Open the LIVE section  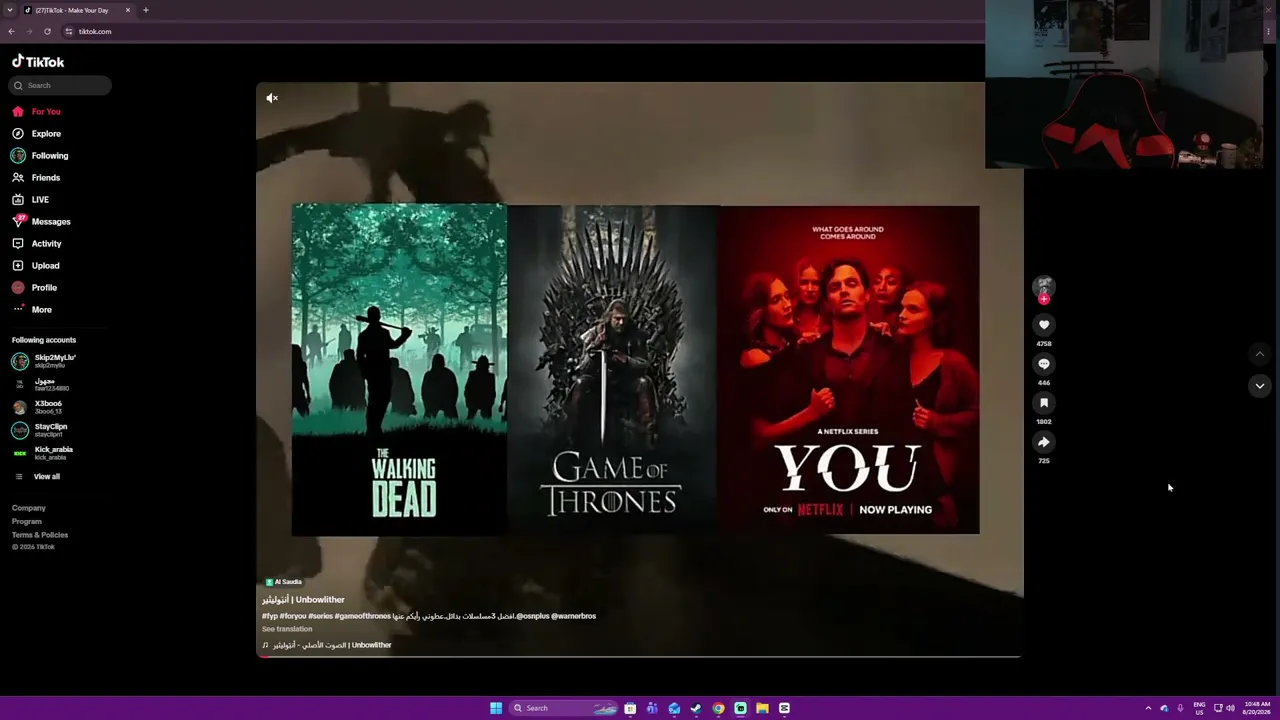[31, 199]
